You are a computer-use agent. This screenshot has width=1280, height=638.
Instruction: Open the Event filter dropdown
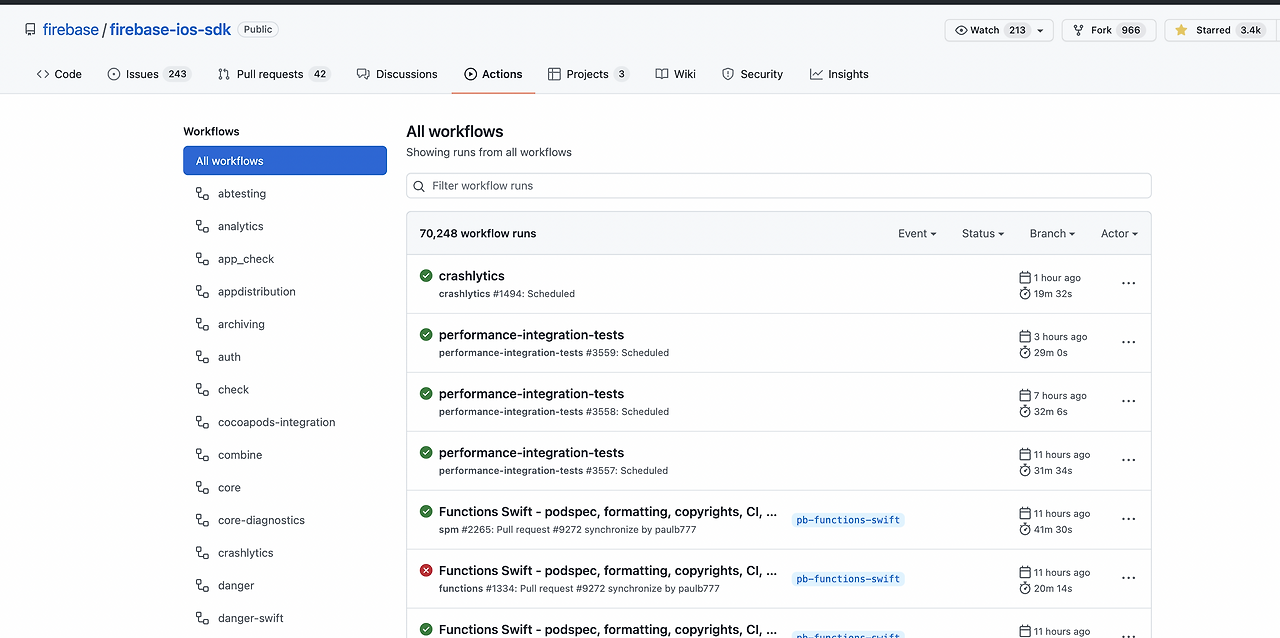[917, 233]
